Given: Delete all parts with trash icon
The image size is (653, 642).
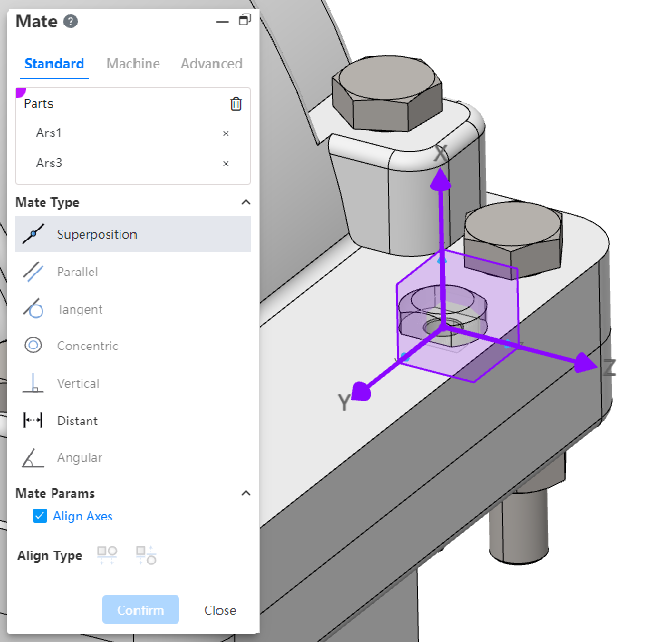Looking at the screenshot, I should point(236,104).
